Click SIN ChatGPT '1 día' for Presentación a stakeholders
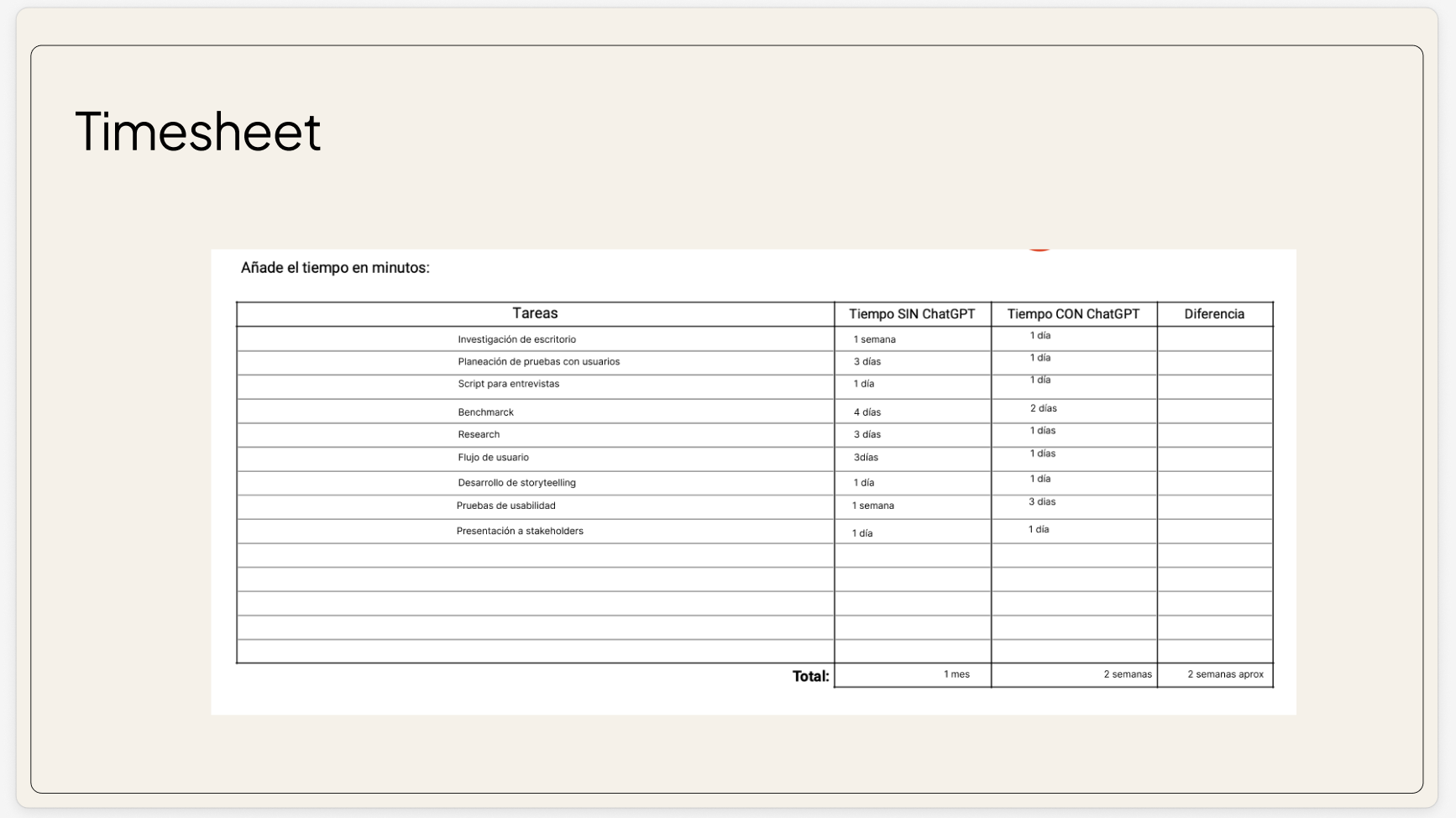 [862, 533]
